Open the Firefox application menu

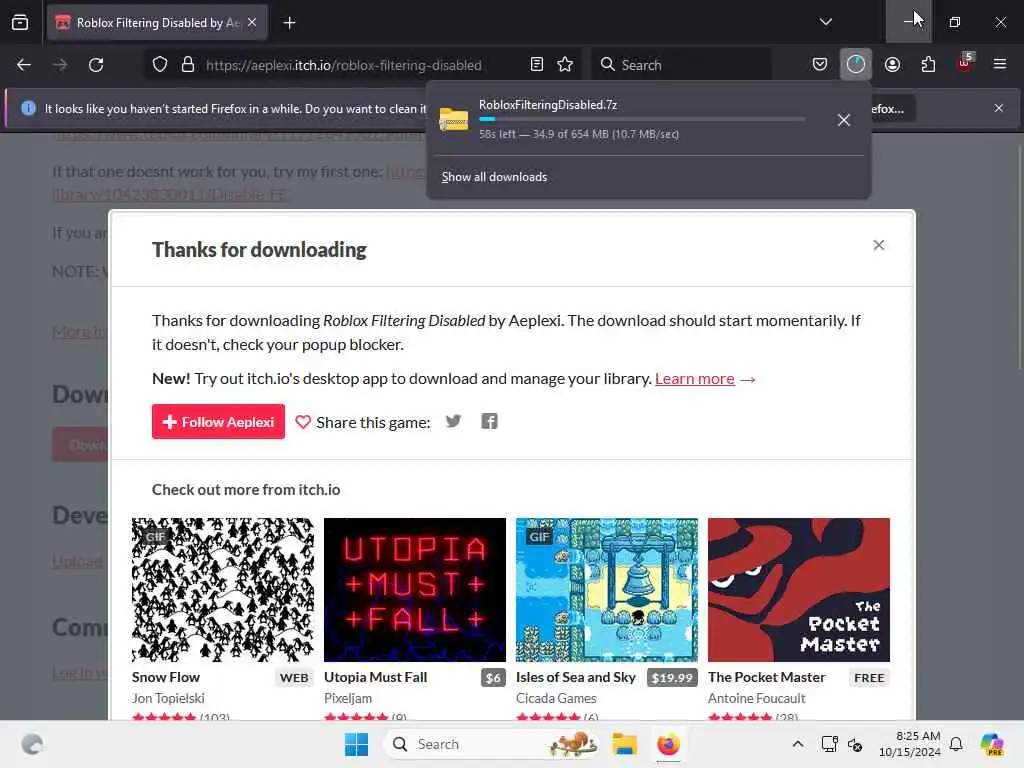point(1000,65)
